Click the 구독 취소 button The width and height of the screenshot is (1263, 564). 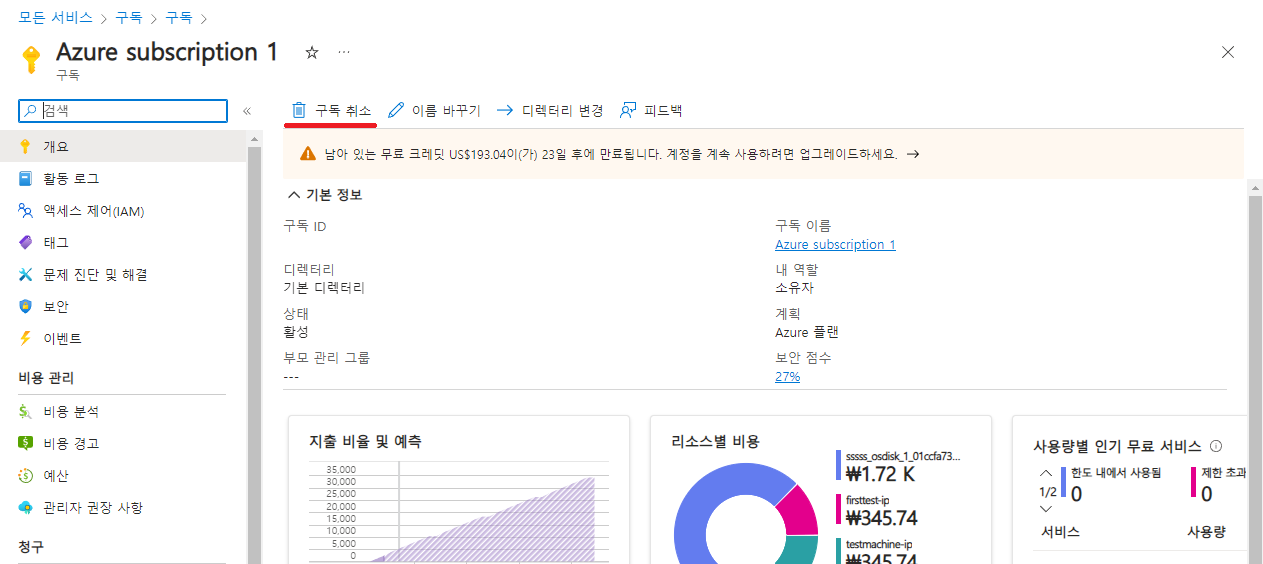331,110
